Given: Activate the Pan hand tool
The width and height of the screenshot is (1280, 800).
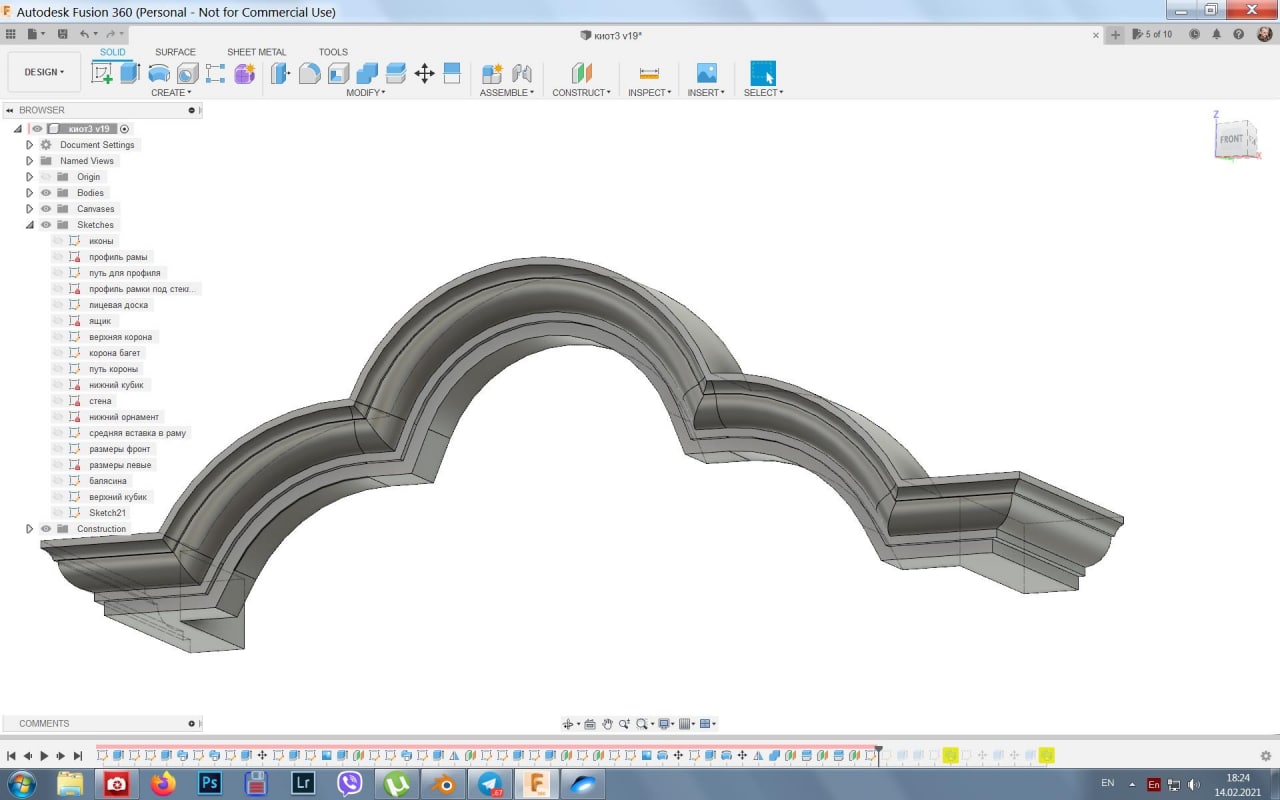Looking at the screenshot, I should 607,724.
